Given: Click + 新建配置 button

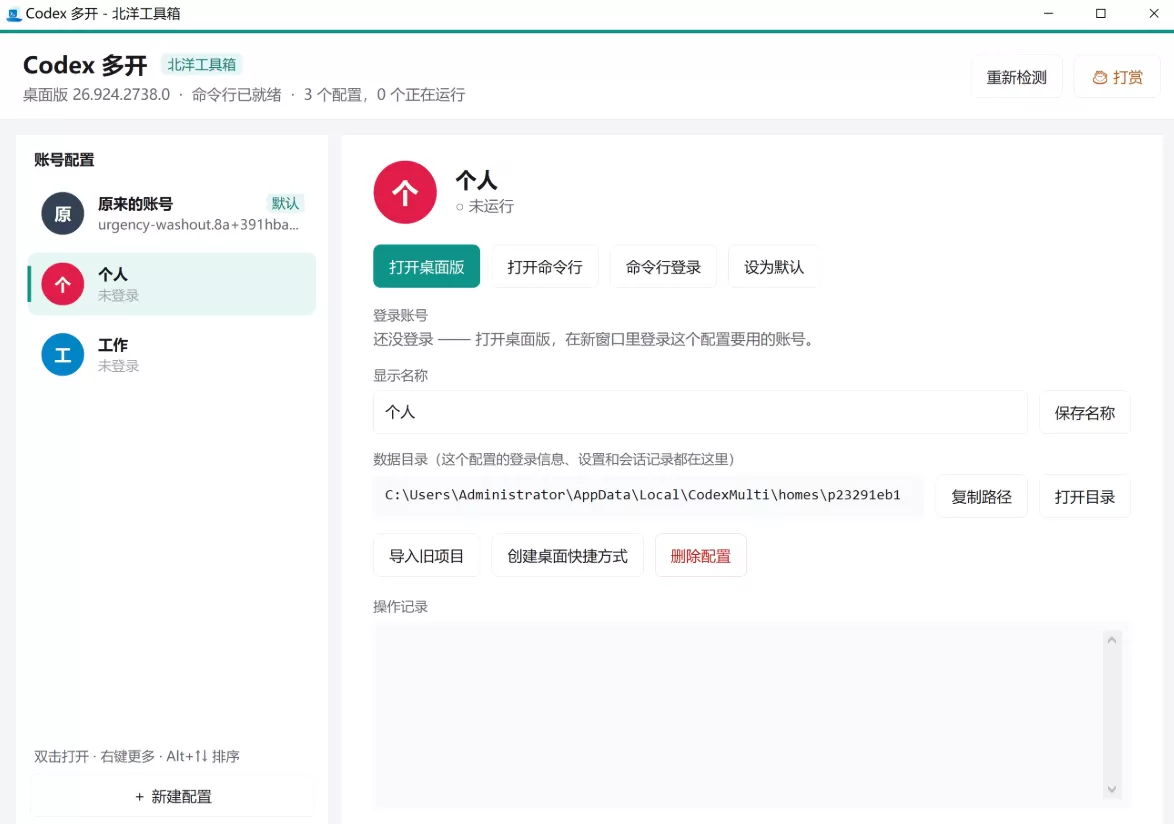Looking at the screenshot, I should (x=173, y=796).
